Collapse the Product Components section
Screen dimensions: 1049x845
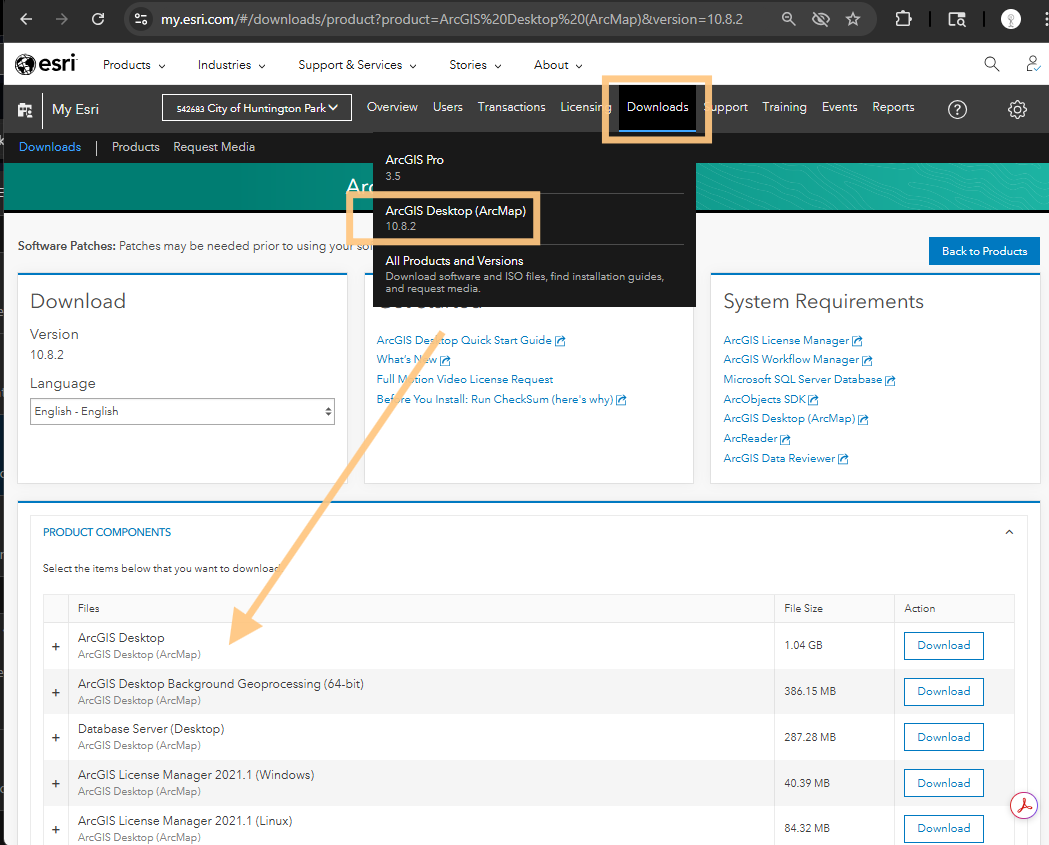pyautogui.click(x=1009, y=532)
